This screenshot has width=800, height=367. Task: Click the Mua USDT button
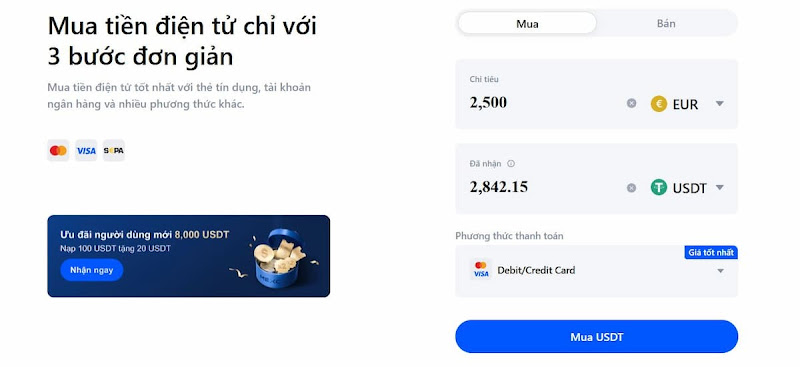coord(596,337)
